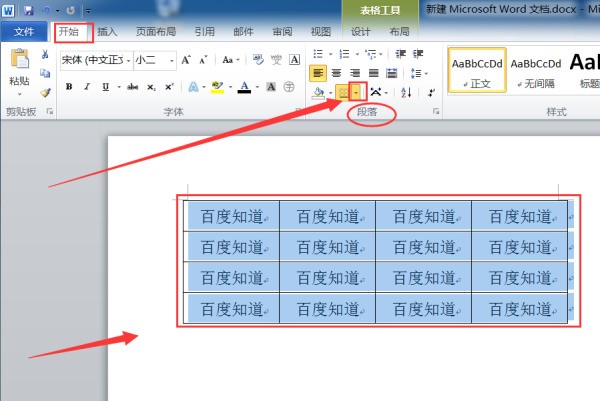Toggle strikethrough formatting
The height and width of the screenshot is (401, 600).
pos(132,87)
